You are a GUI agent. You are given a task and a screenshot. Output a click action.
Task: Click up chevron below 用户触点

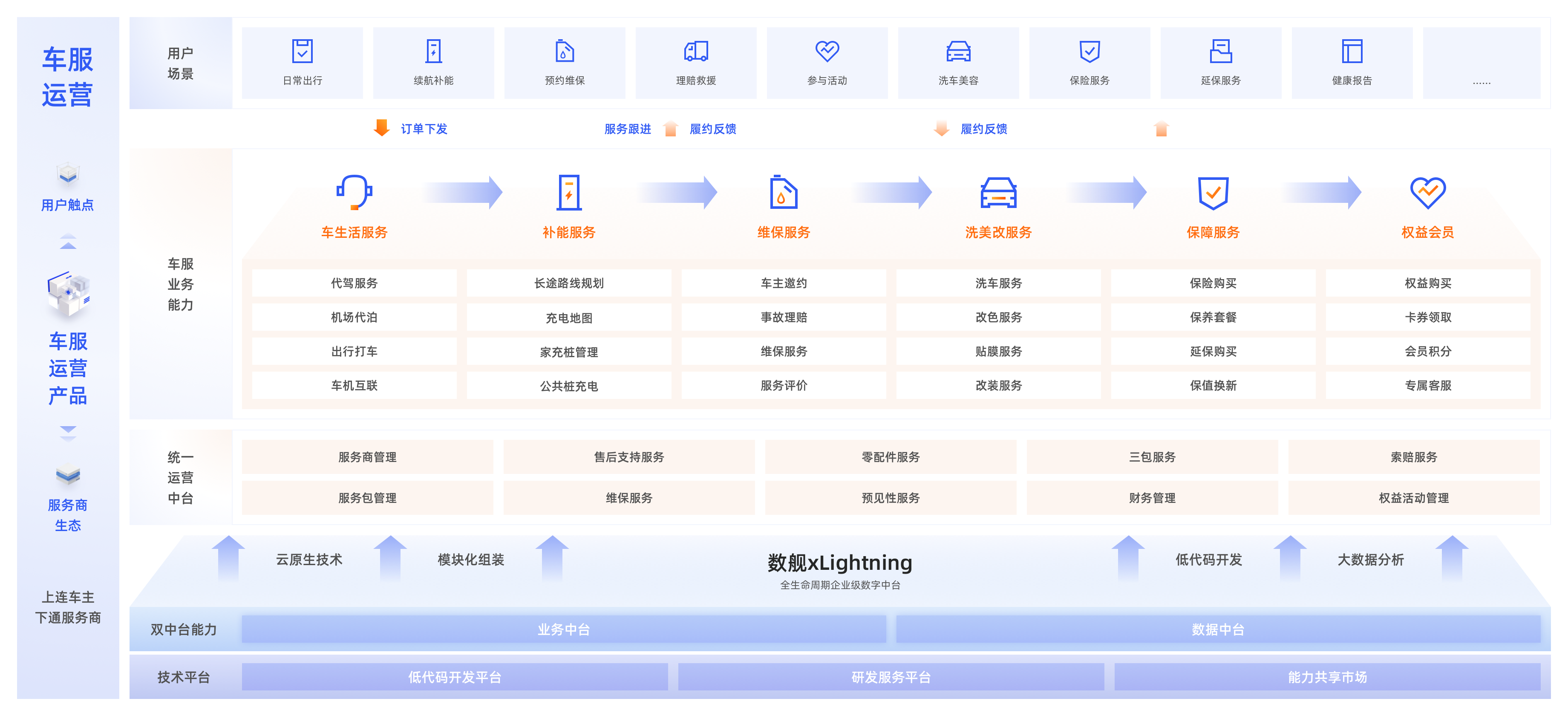click(68, 242)
